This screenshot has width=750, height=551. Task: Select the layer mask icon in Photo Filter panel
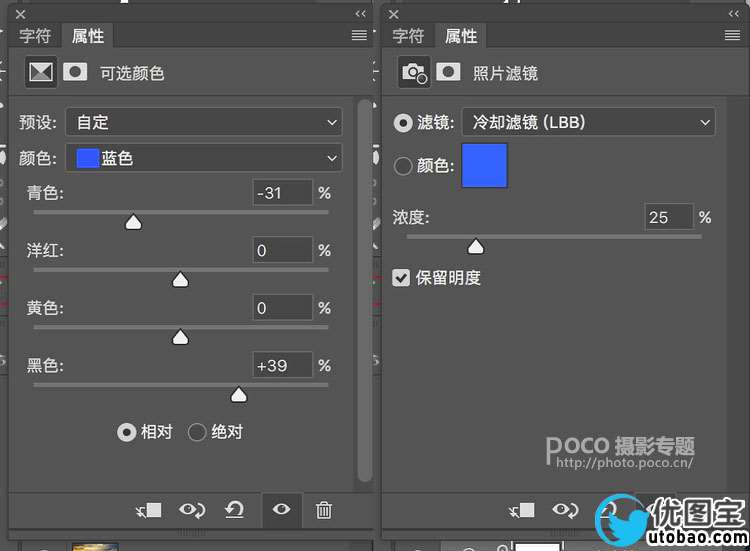point(448,72)
